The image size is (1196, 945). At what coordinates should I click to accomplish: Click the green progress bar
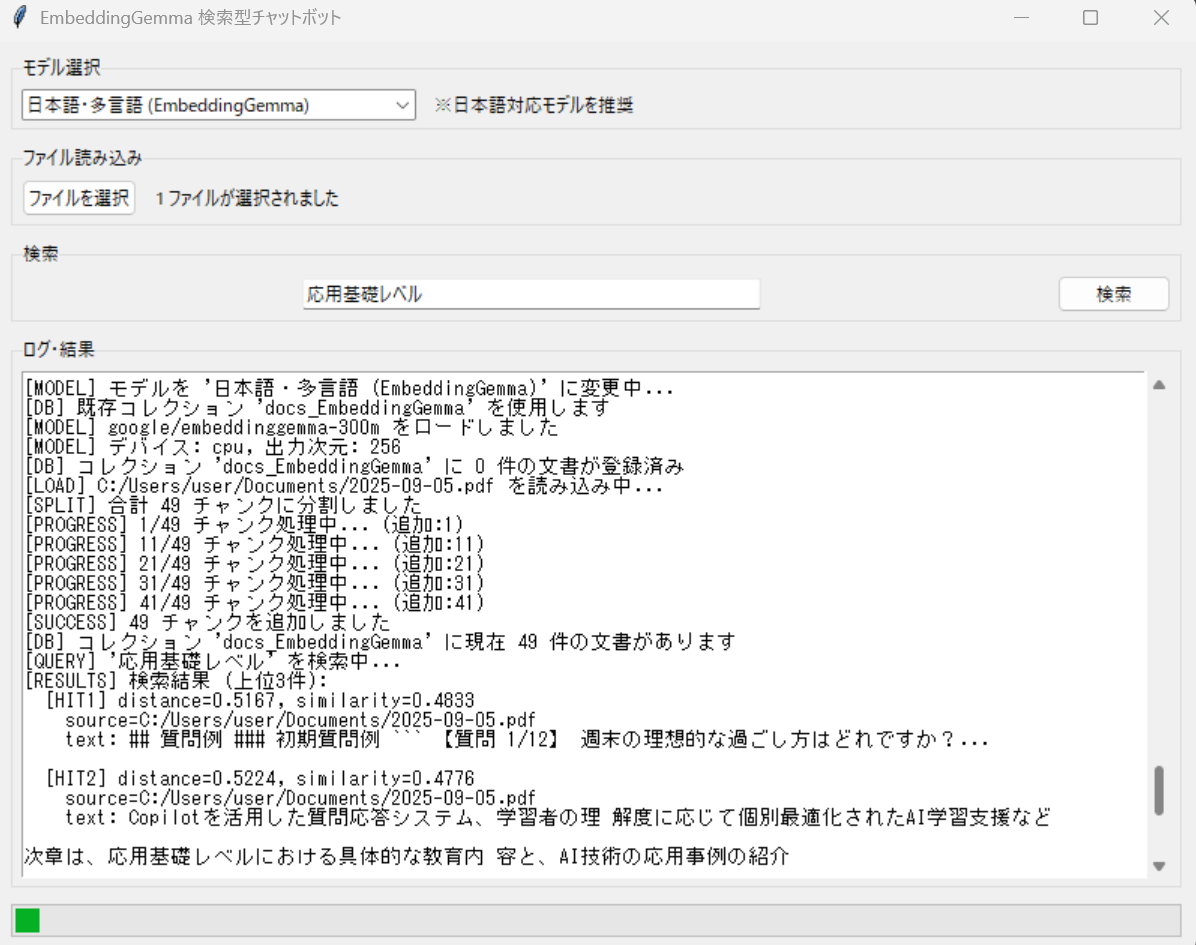[27, 920]
